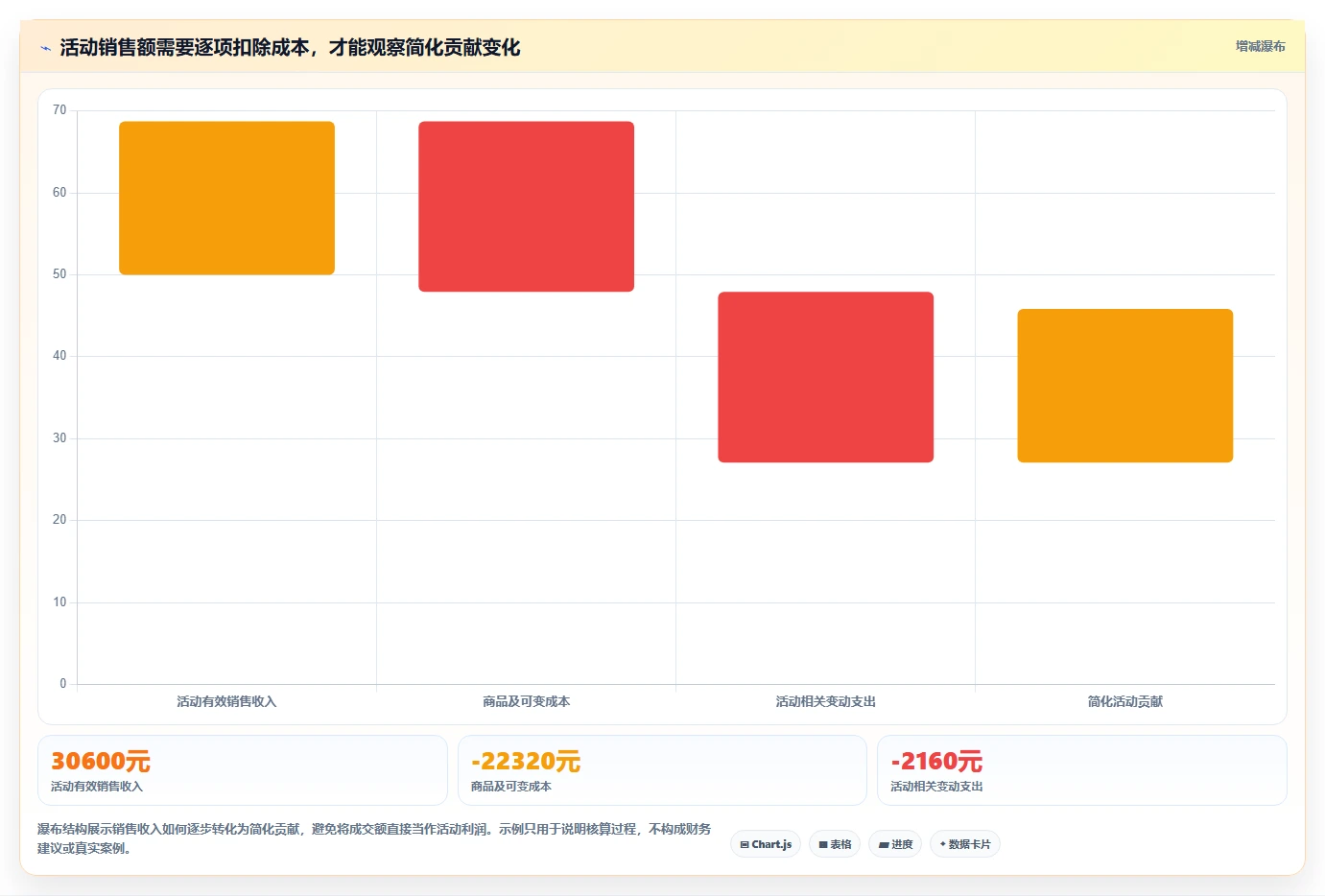Screen dimensions: 1325x896
Task: Click the Chart.js tag
Action: coord(766,844)
